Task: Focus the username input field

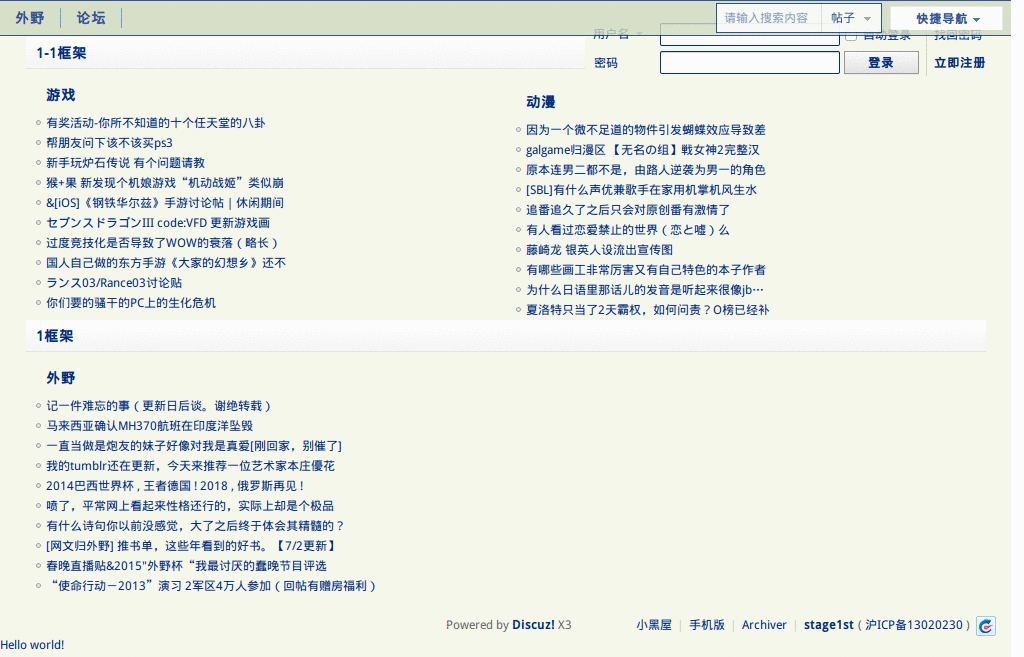Action: coord(750,36)
